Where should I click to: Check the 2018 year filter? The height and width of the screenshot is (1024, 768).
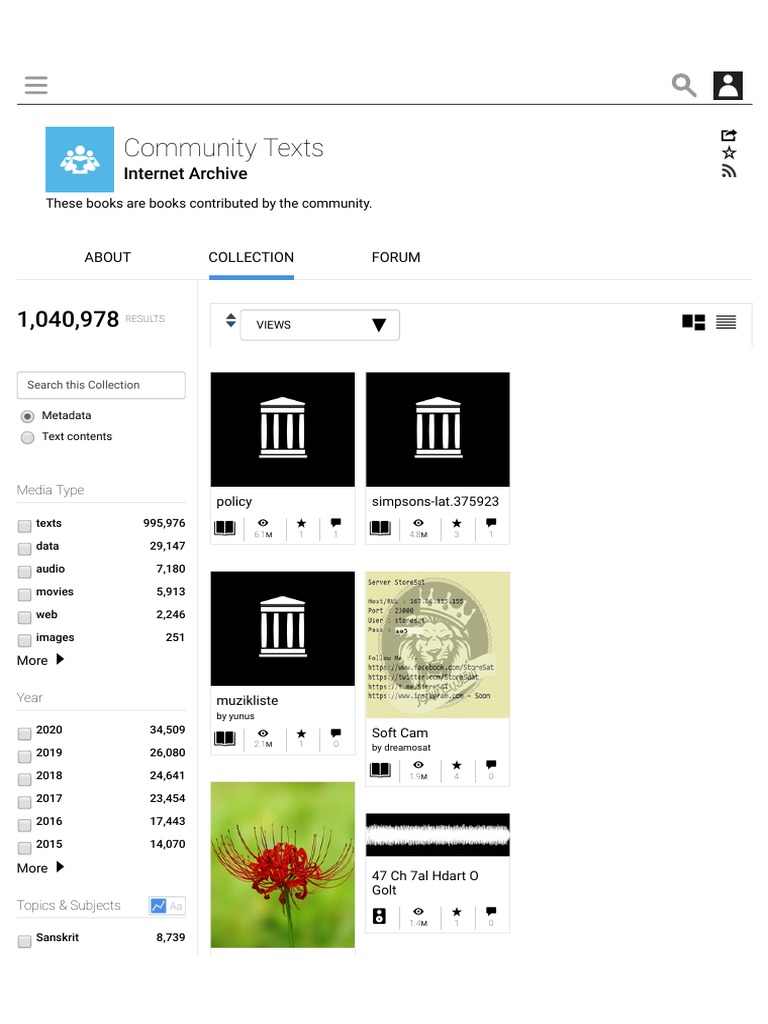pyautogui.click(x=24, y=779)
